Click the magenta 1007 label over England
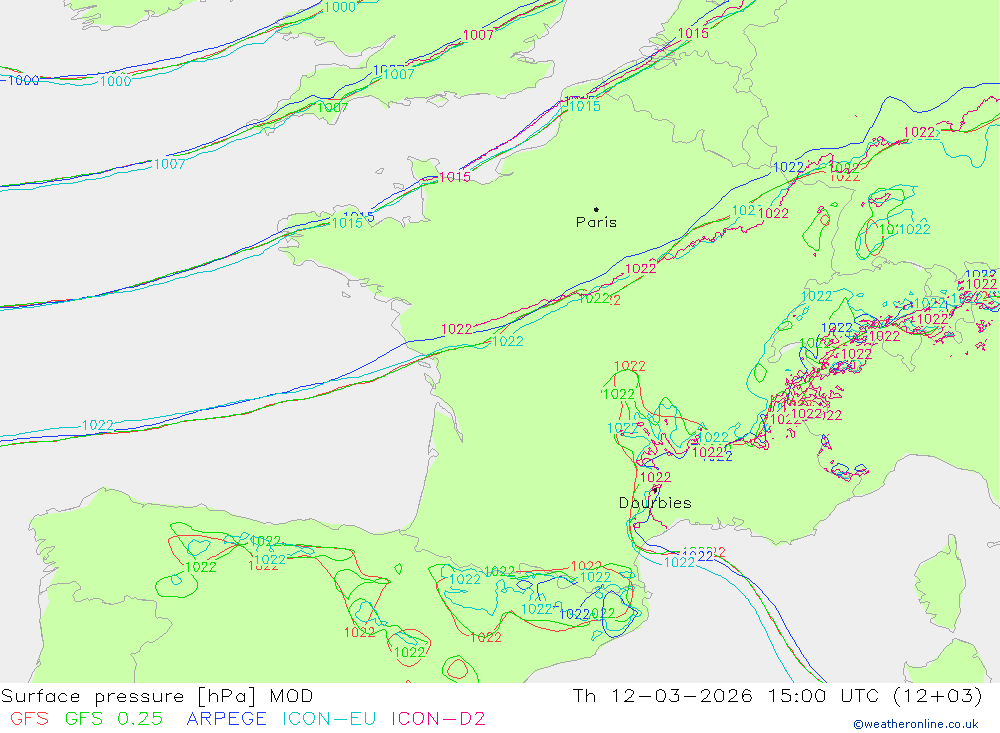This screenshot has height=733, width=1000. click(478, 35)
